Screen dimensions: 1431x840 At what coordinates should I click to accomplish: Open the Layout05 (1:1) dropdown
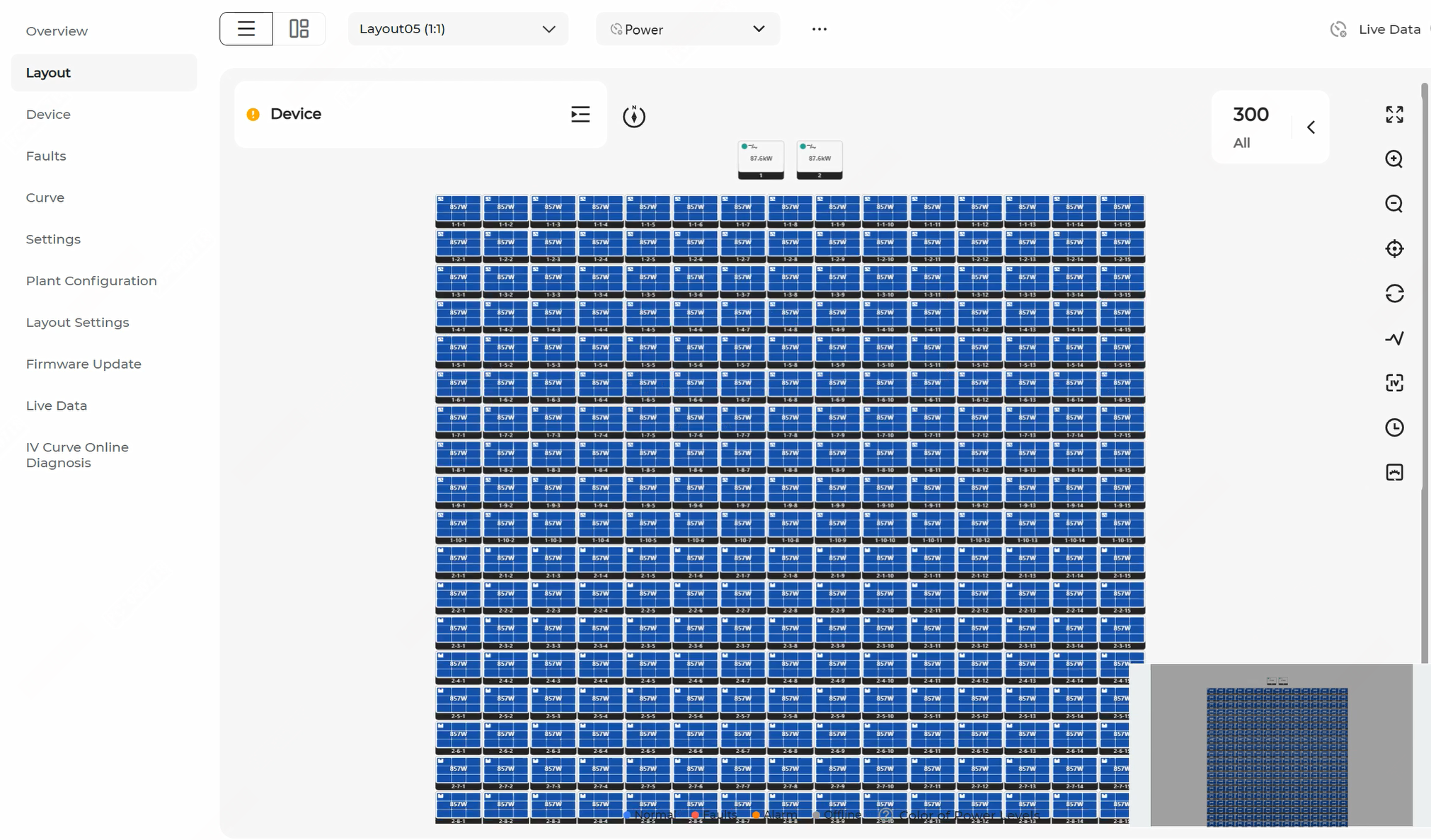[x=458, y=29]
